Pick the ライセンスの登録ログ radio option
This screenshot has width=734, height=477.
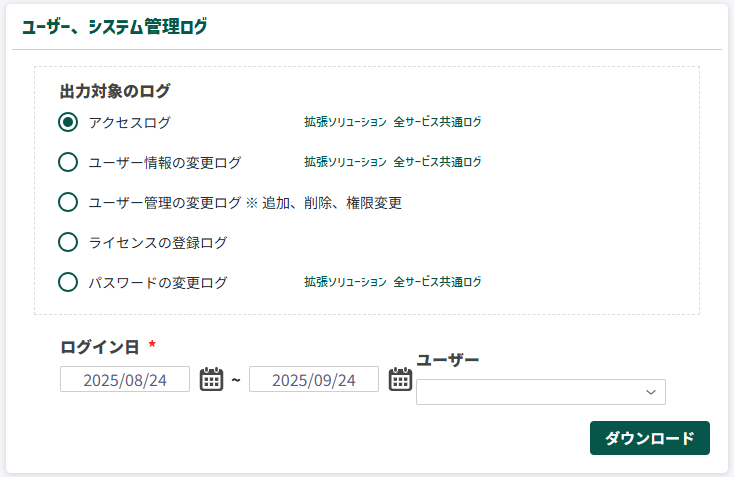[x=68, y=242]
